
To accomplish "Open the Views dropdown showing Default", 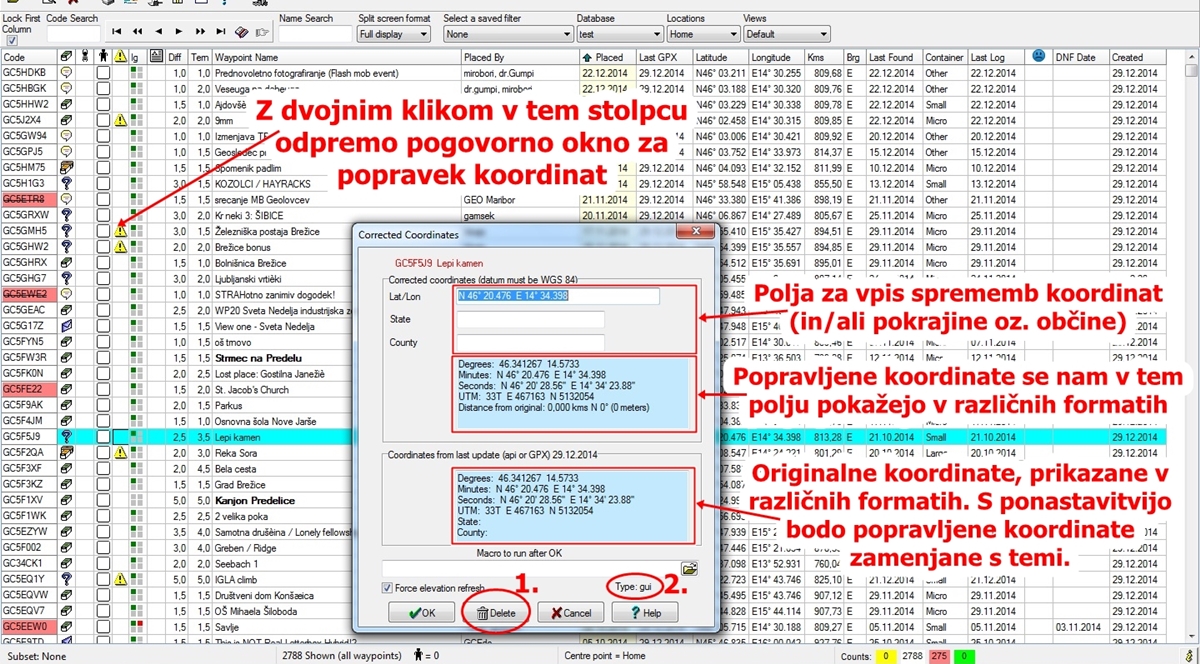I will tap(786, 34).
